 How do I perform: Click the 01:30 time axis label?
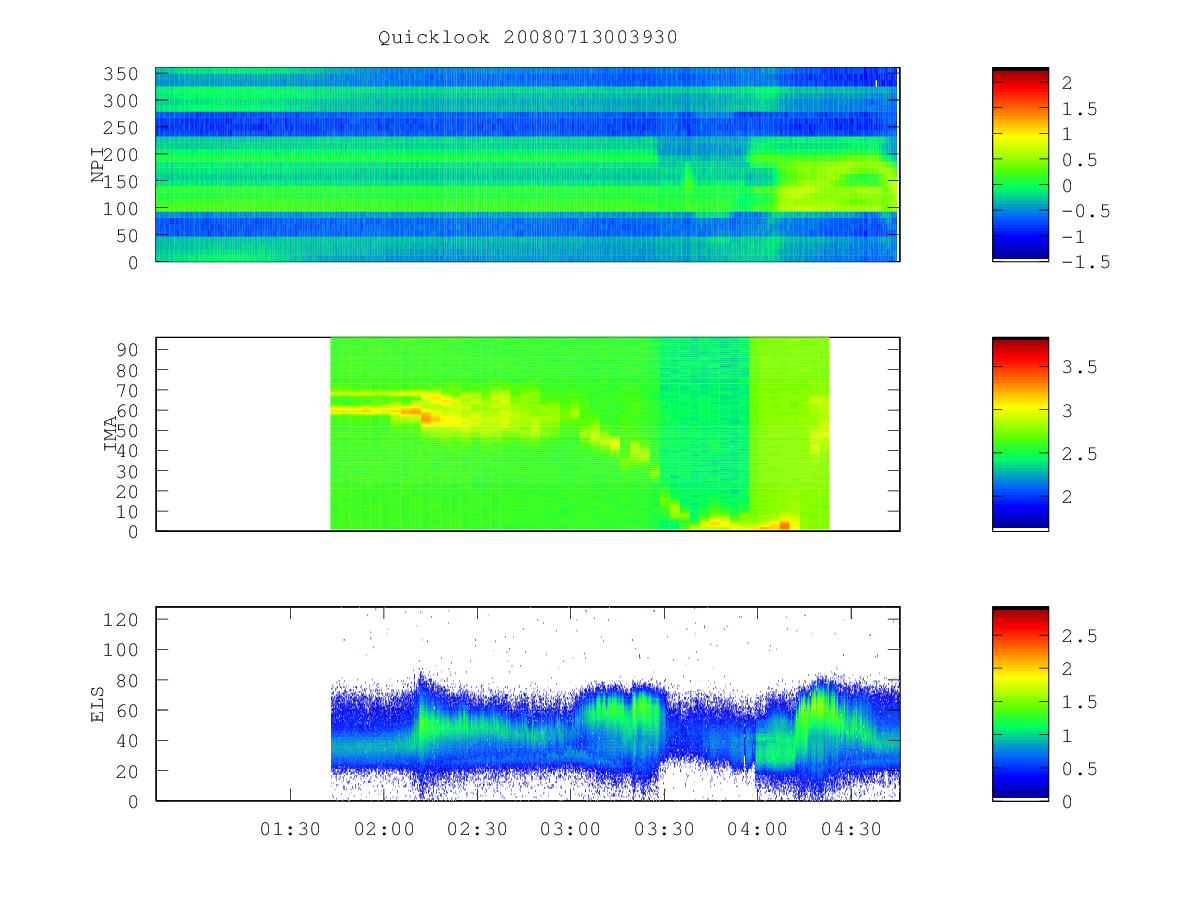click(290, 829)
